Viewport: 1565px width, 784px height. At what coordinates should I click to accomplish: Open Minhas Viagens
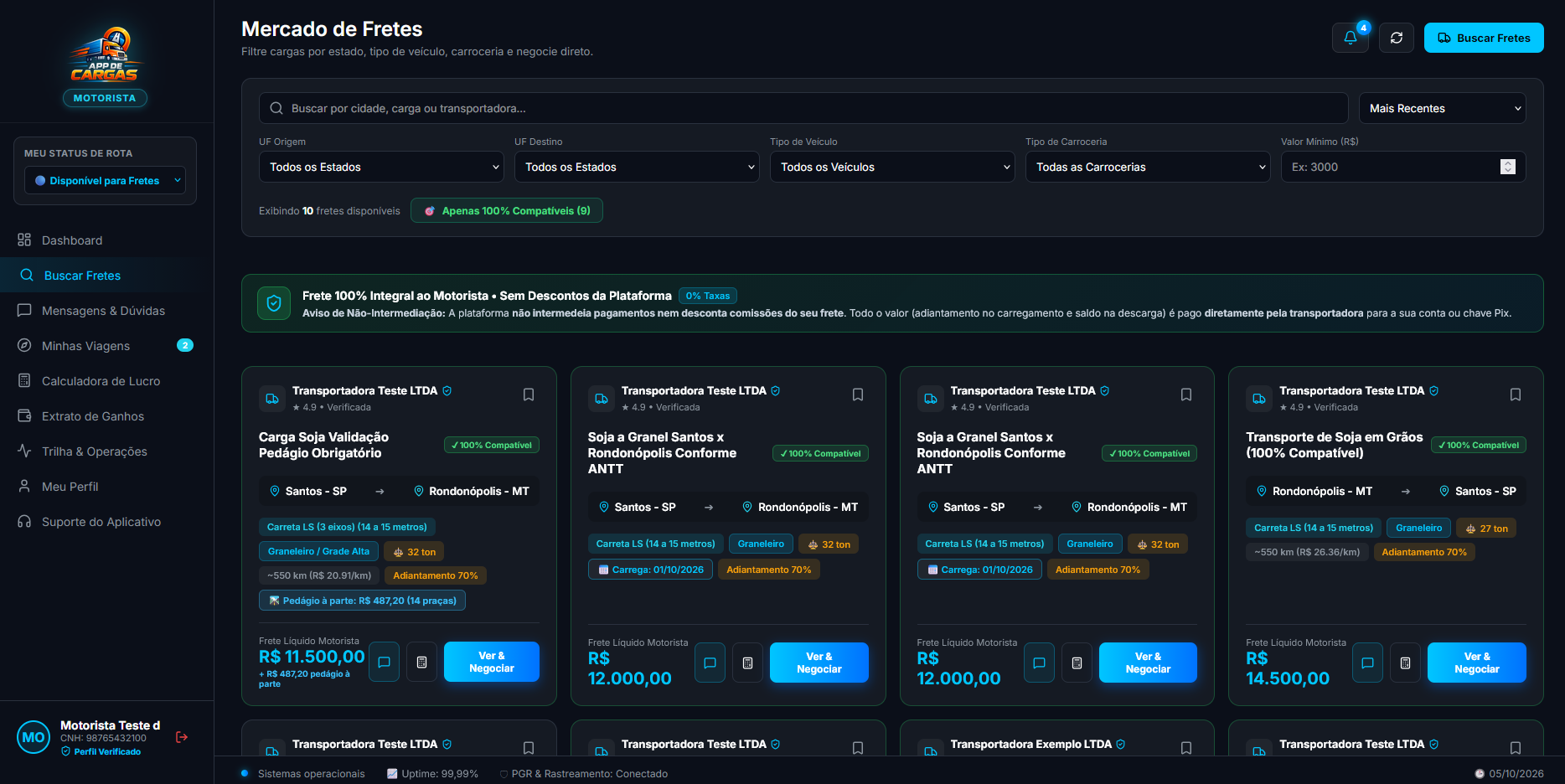106,346
